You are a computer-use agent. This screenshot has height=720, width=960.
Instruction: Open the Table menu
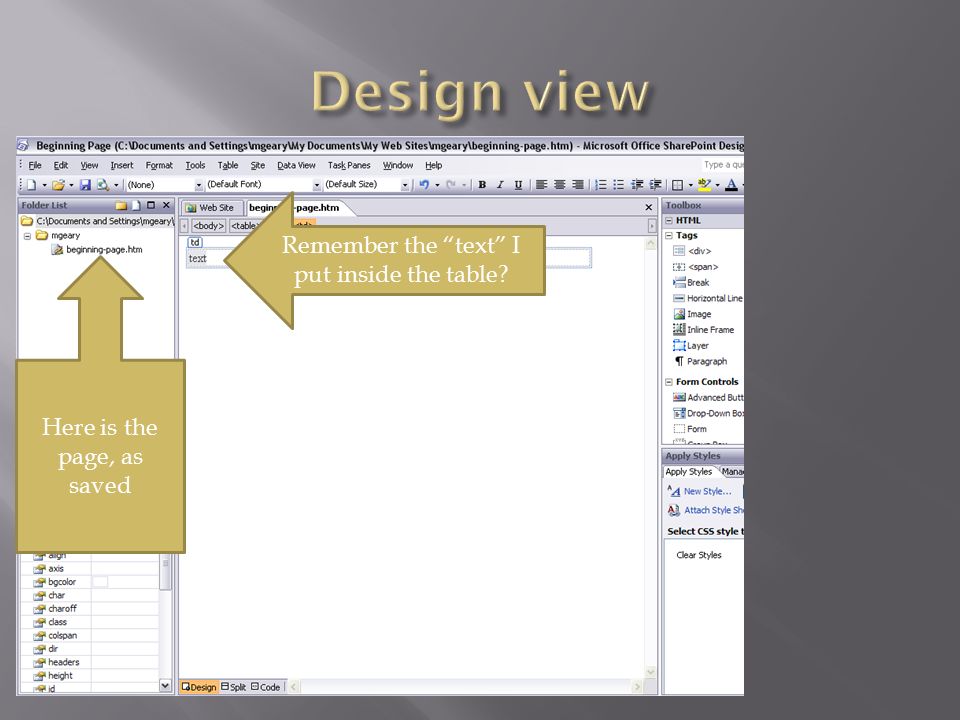228,165
